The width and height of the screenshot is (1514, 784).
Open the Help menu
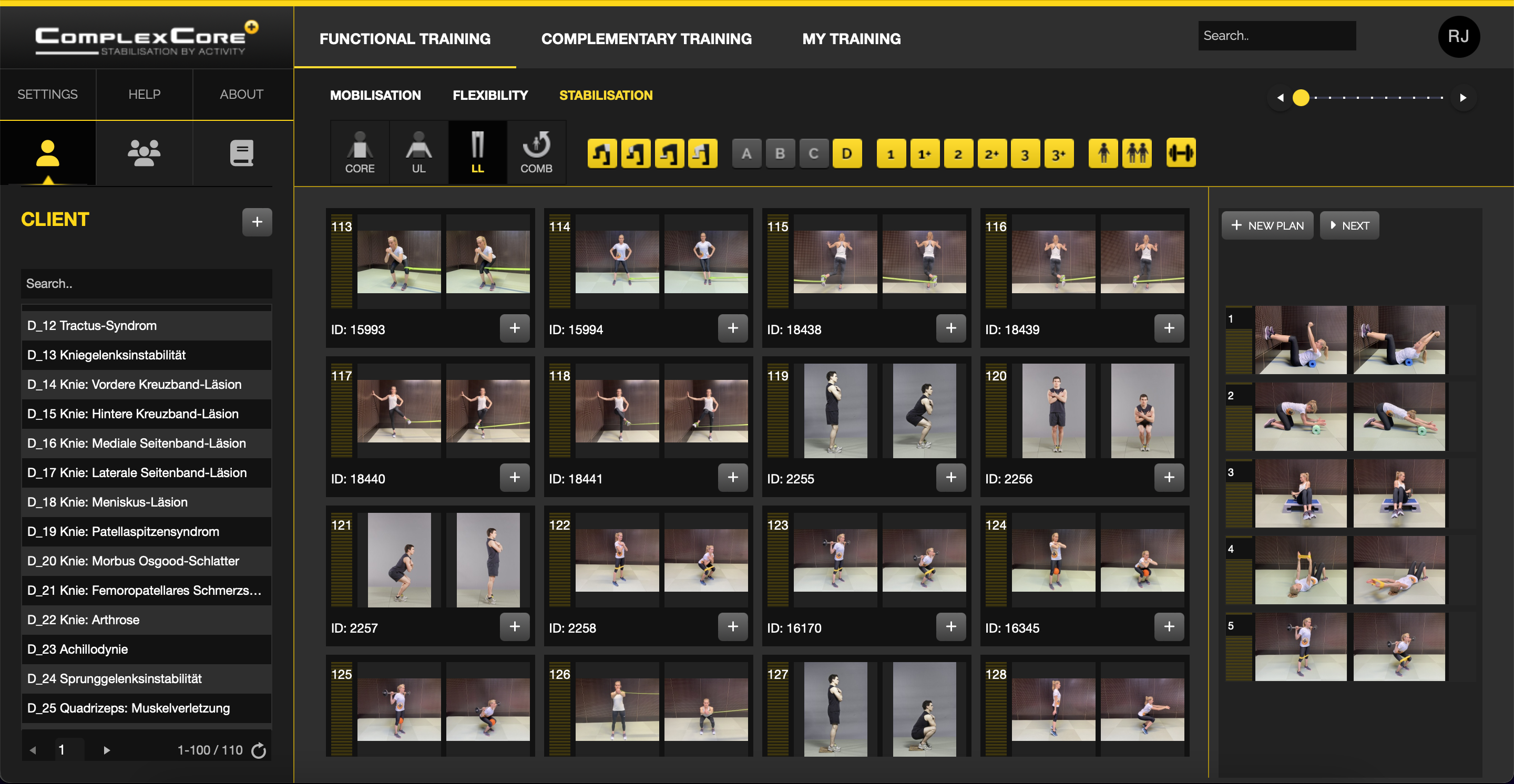(x=144, y=94)
